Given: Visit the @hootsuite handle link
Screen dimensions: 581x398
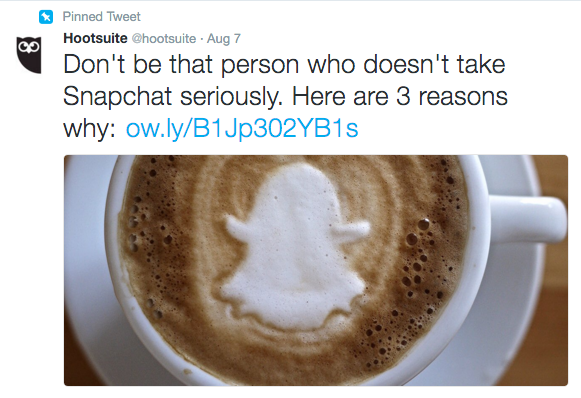Looking at the screenshot, I should click(164, 39).
